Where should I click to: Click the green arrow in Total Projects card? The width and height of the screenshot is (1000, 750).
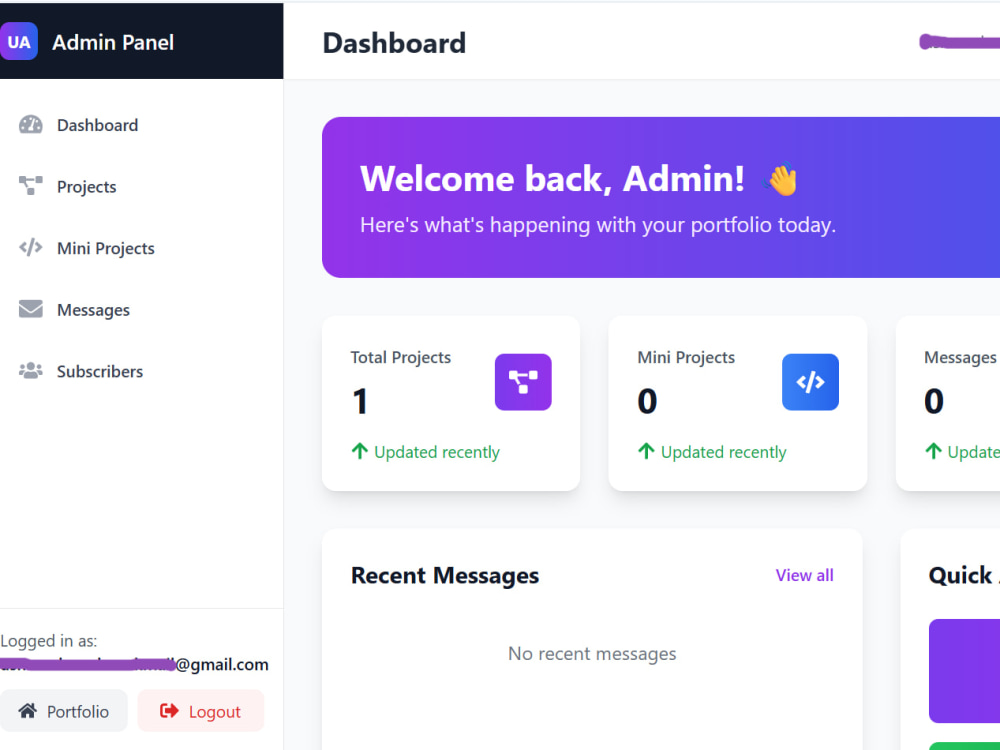click(360, 452)
